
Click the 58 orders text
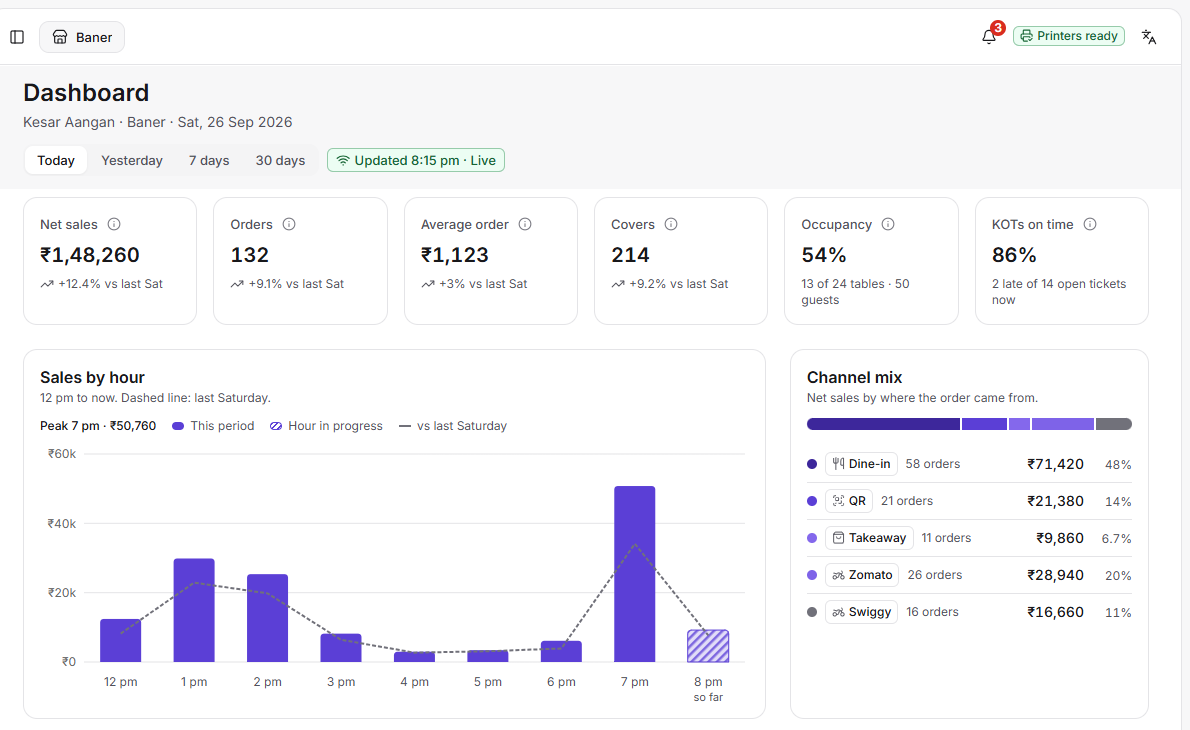pos(933,464)
